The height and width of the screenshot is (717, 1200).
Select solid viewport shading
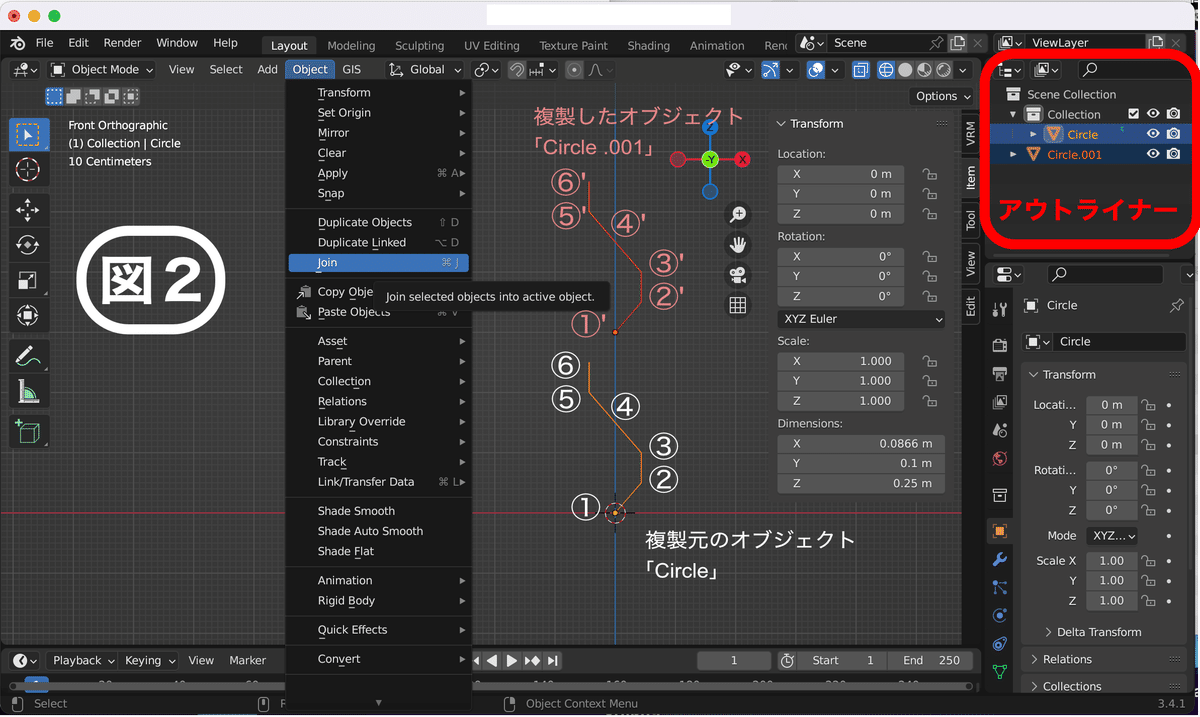point(906,70)
